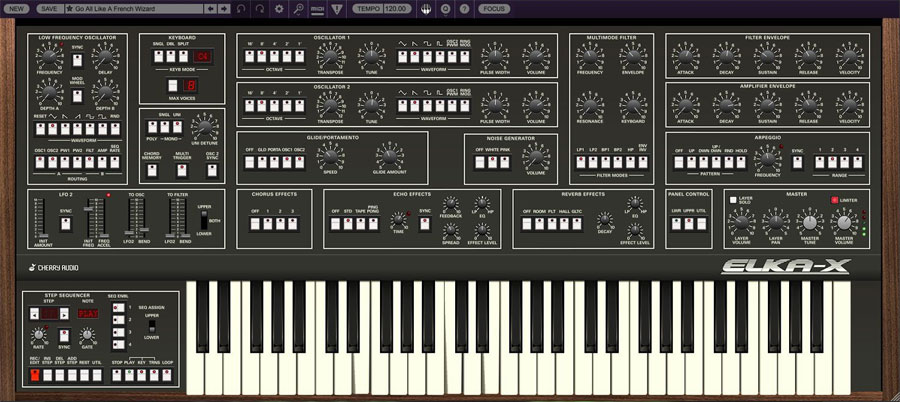Select the PINK noise generator button
Viewport: 900px width, 402px height.
[x=505, y=162]
